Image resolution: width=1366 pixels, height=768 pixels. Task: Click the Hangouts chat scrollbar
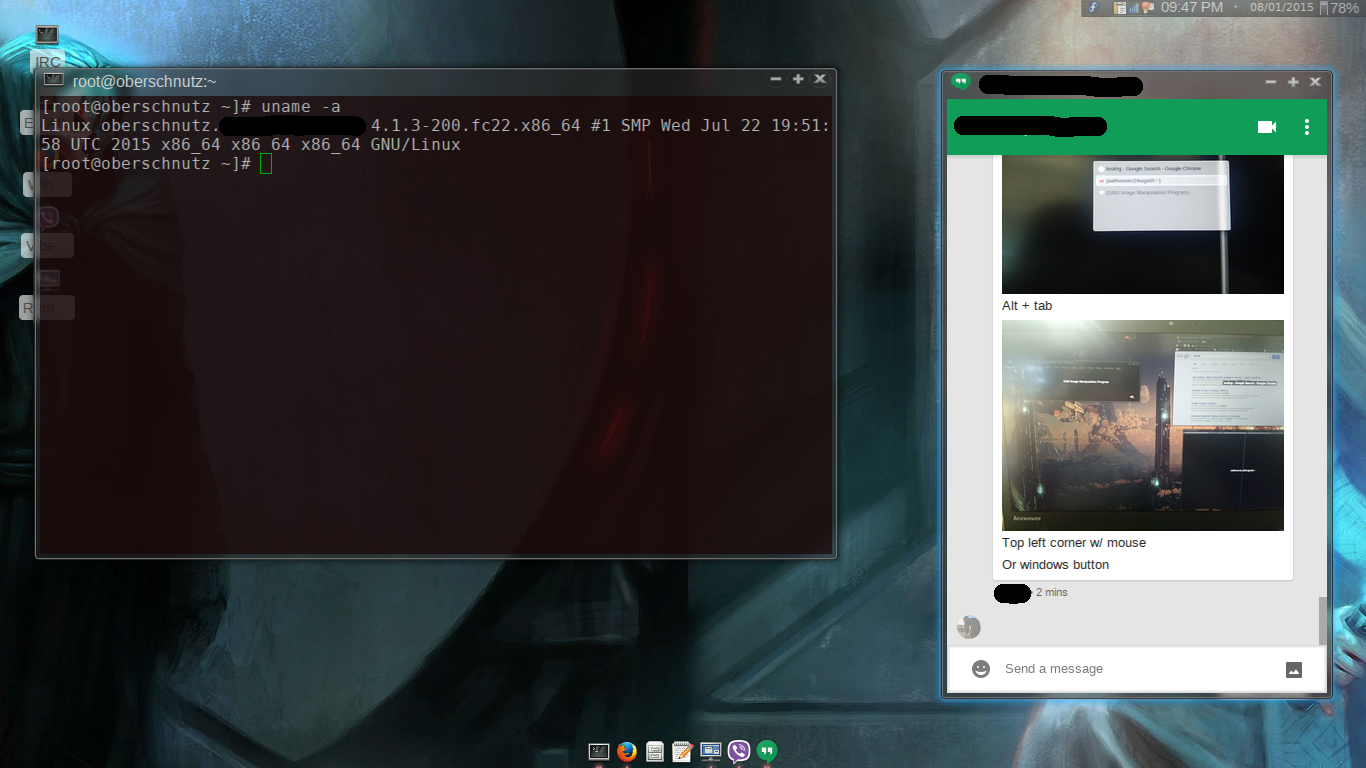(x=1323, y=620)
